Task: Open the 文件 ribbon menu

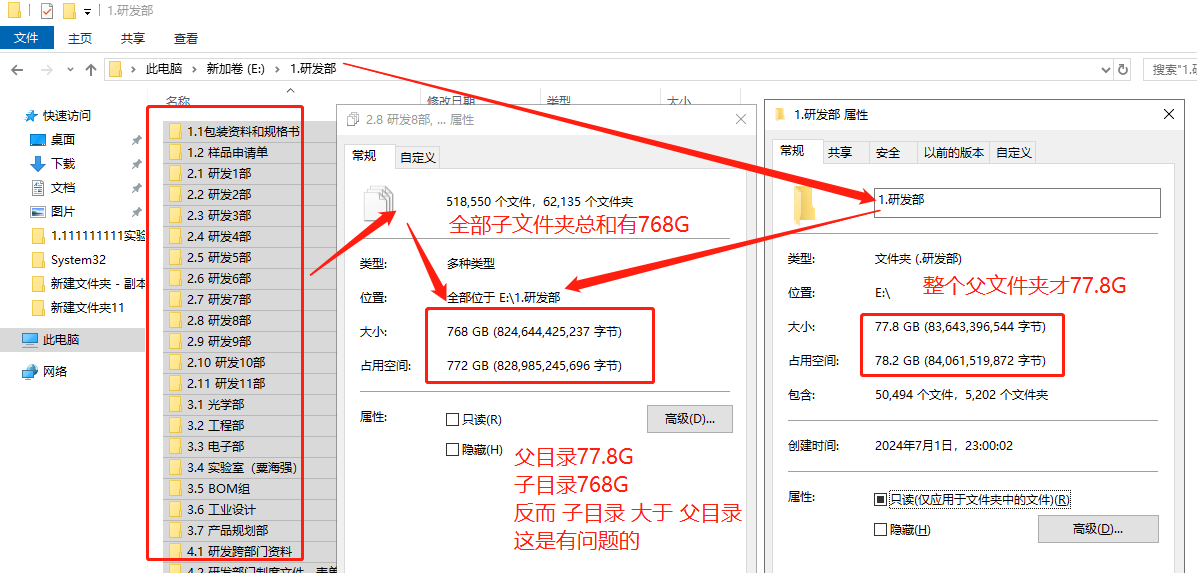Action: 27,37
